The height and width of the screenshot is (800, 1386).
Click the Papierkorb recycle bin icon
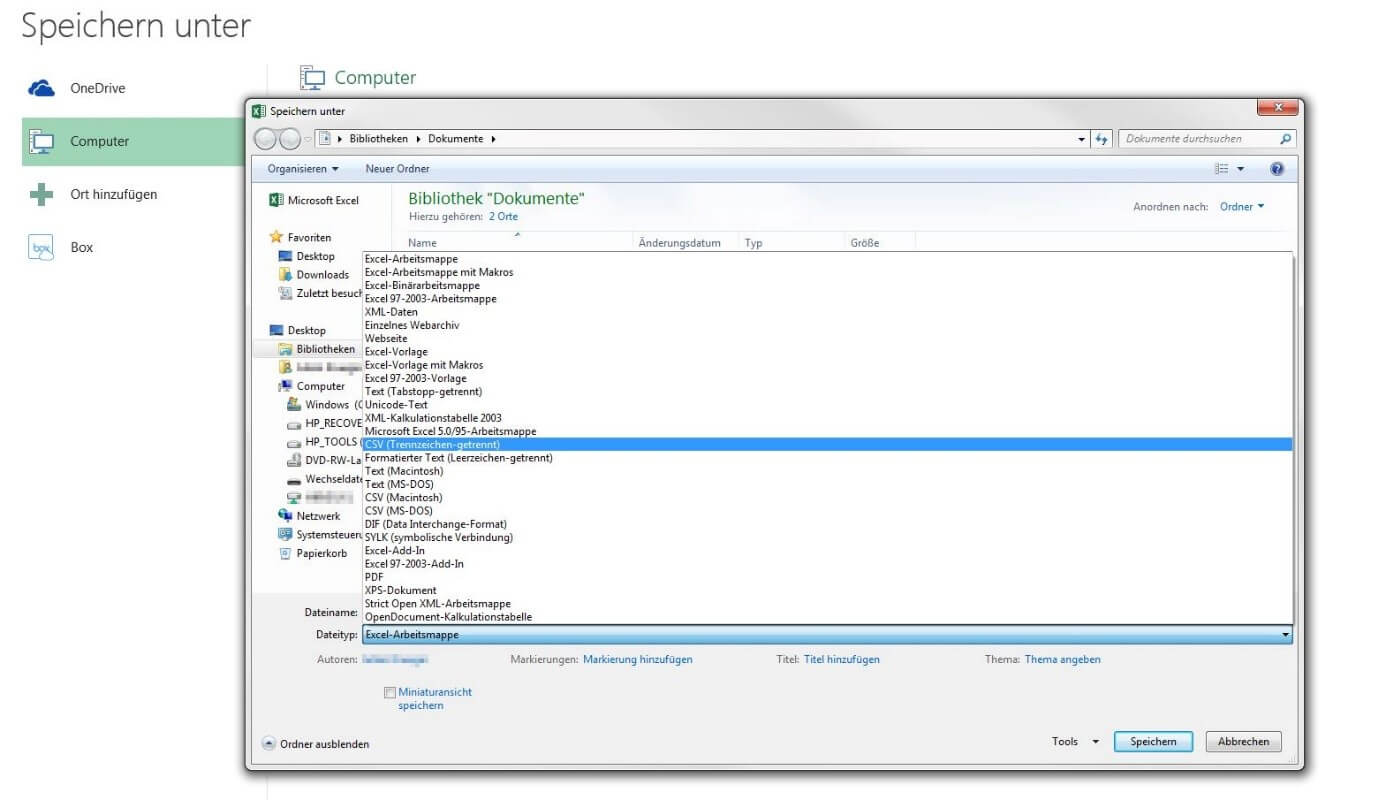click(286, 553)
